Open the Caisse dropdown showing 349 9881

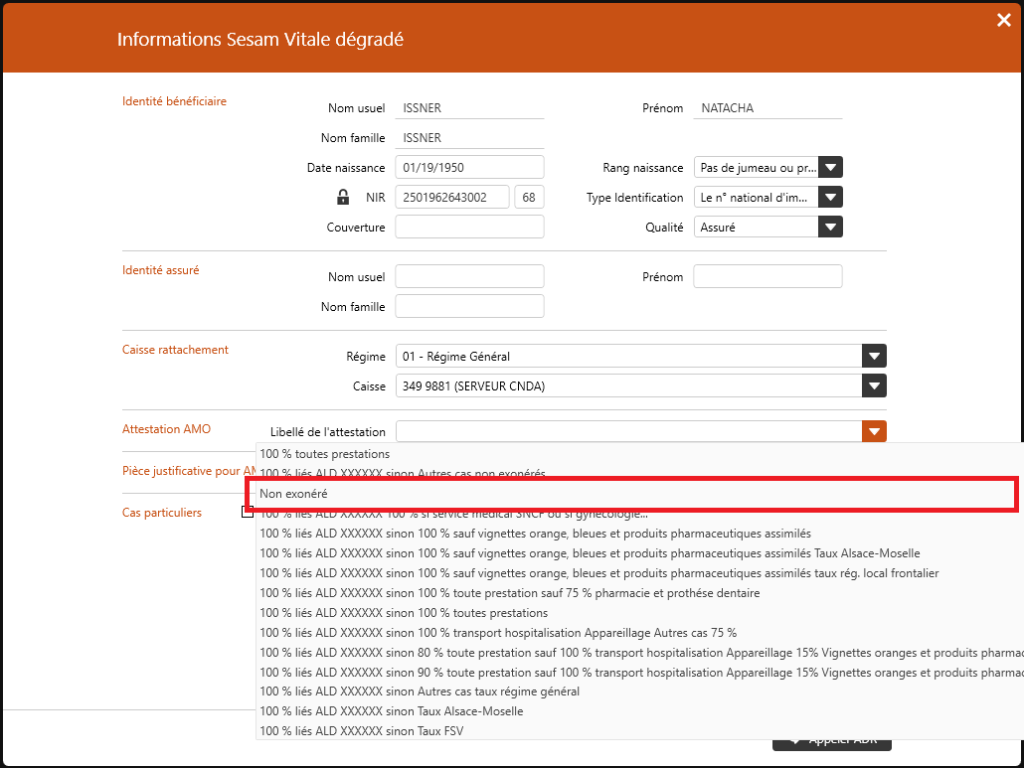[x=873, y=385]
